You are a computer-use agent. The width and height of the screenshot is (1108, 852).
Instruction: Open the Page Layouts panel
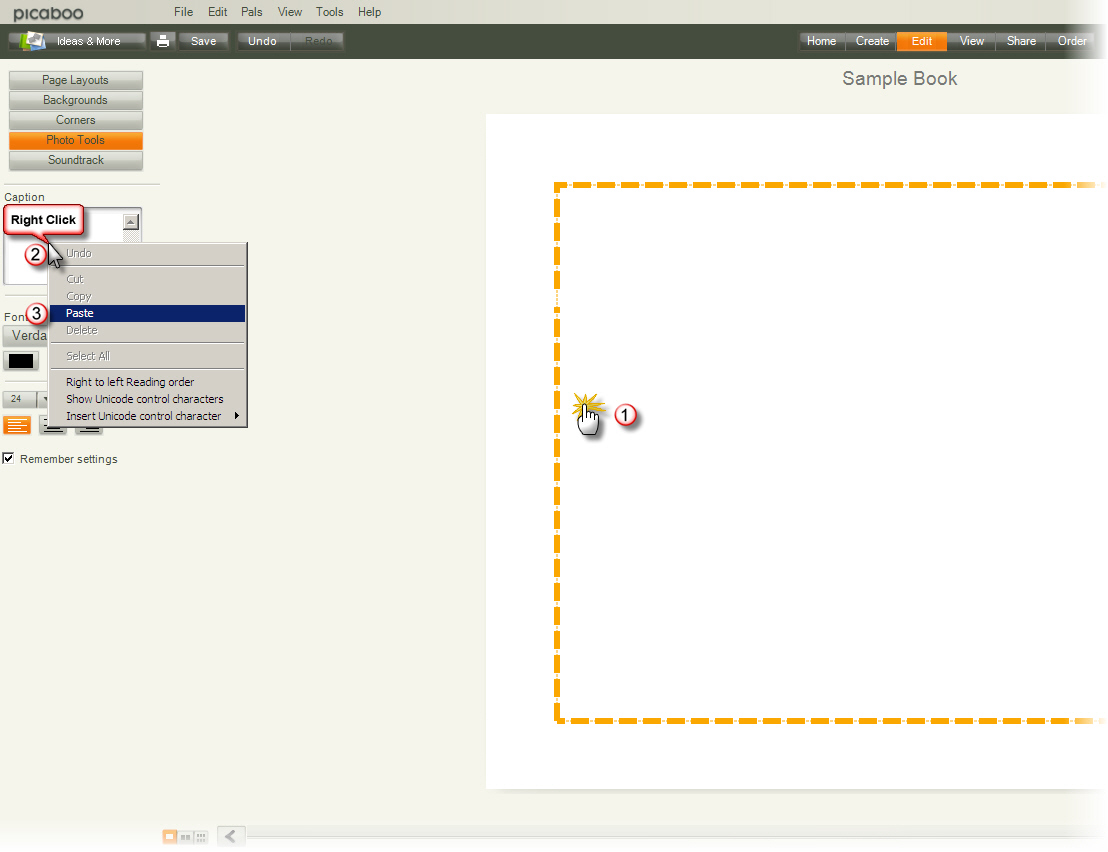pos(76,80)
